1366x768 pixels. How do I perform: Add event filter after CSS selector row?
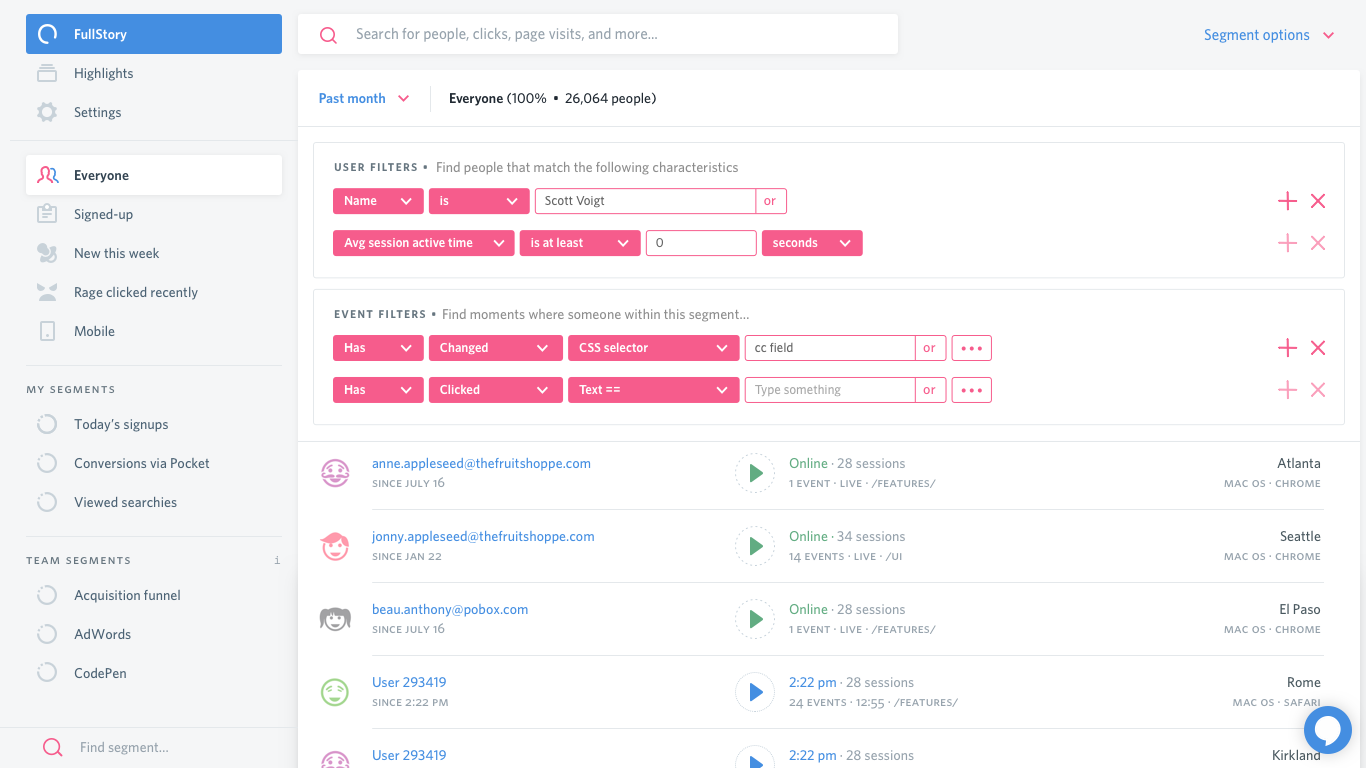[x=1287, y=348]
